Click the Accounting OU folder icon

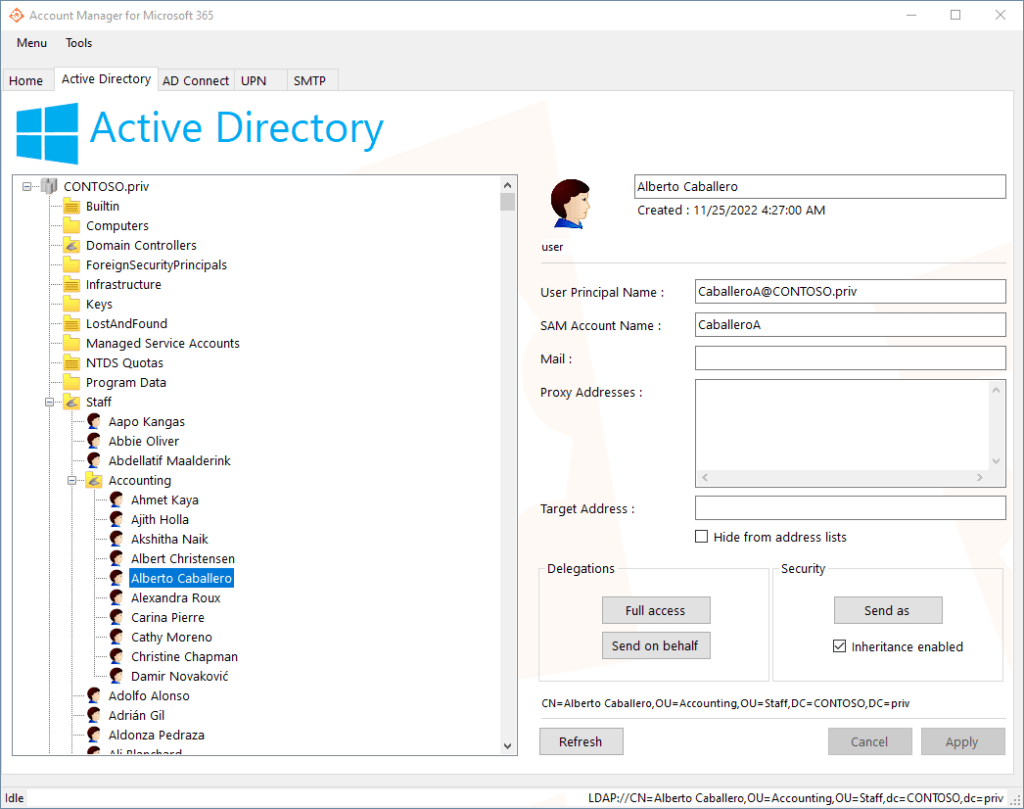tap(94, 481)
